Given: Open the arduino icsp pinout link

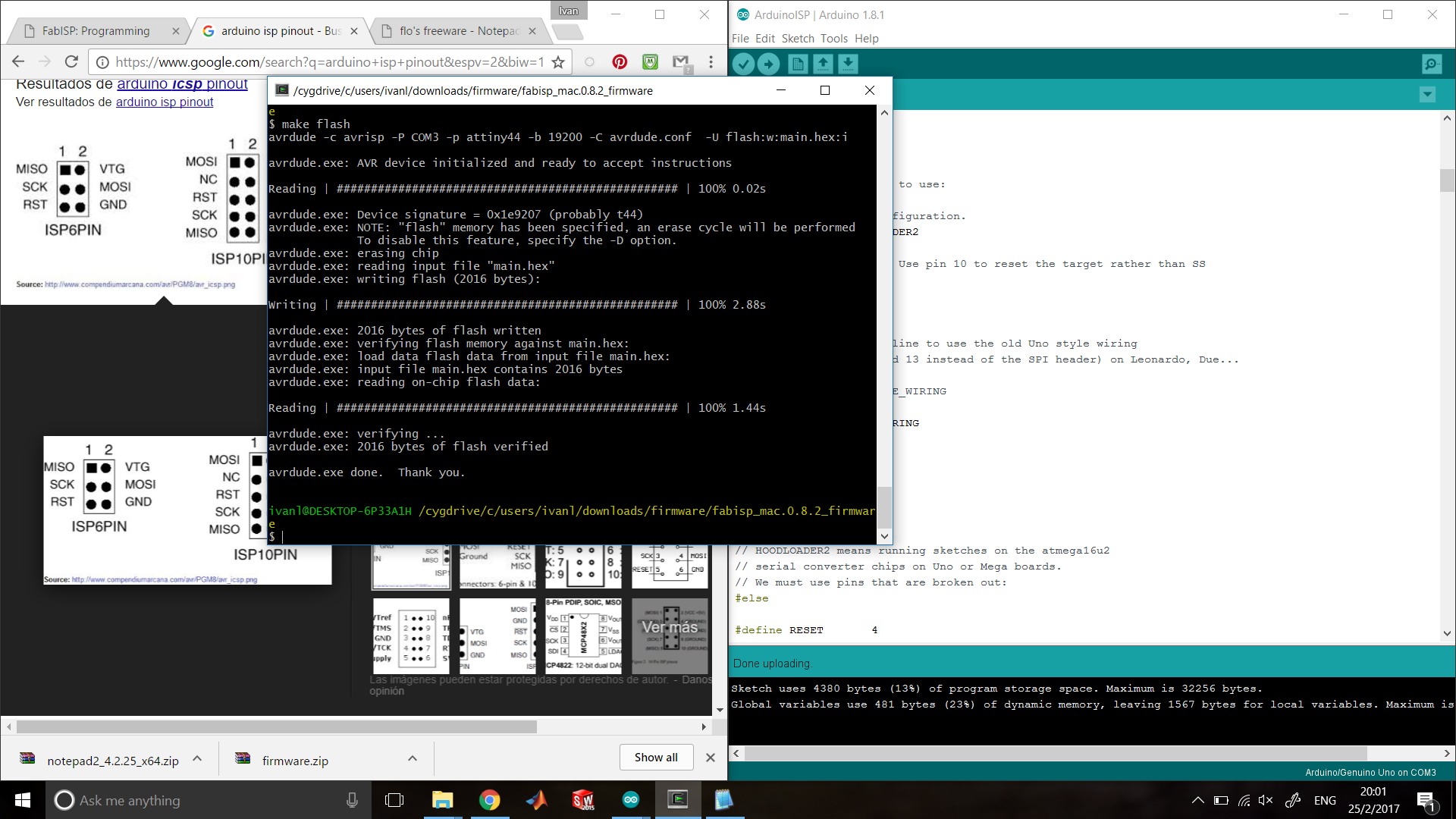Looking at the screenshot, I should pos(182,84).
